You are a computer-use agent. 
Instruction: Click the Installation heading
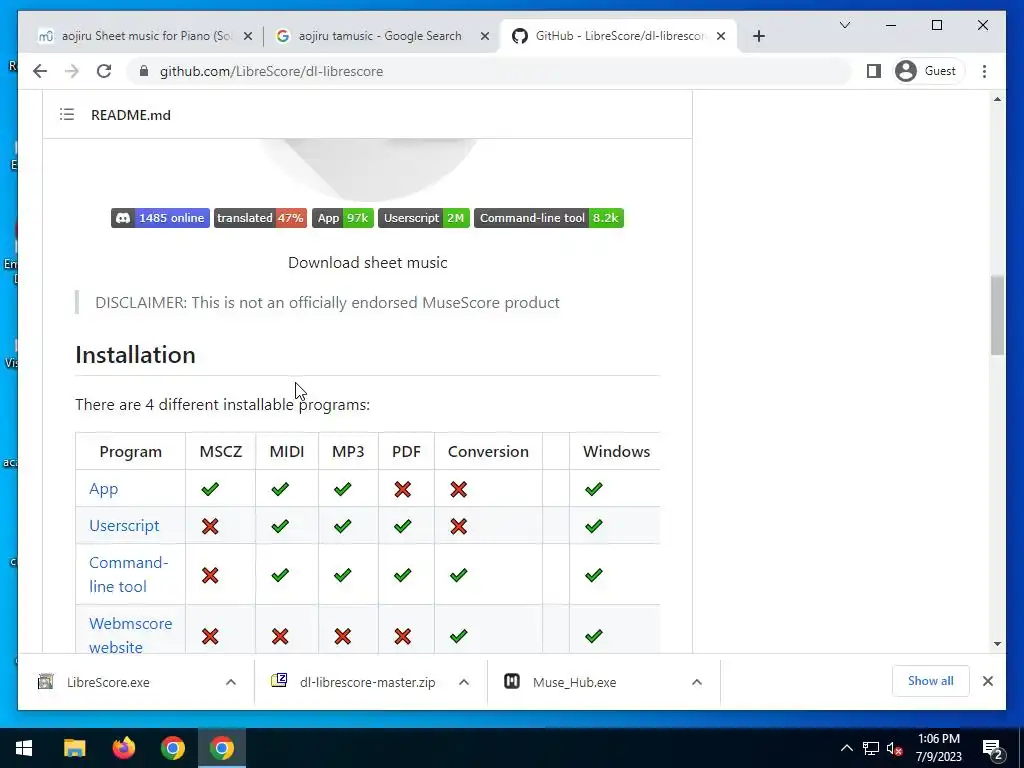(135, 355)
